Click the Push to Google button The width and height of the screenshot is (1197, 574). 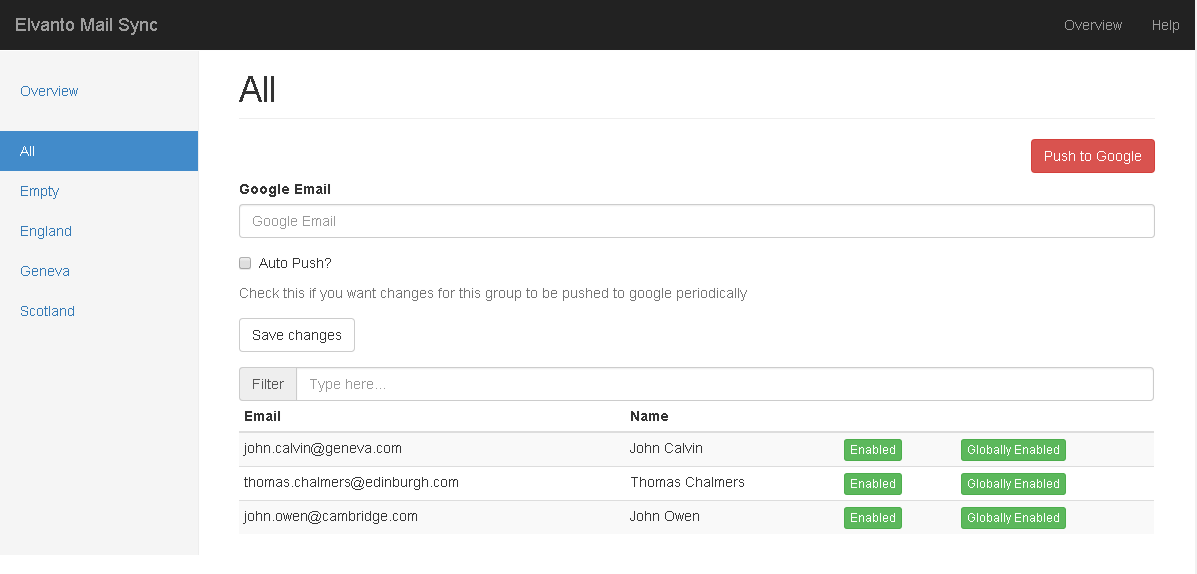[x=1092, y=156]
